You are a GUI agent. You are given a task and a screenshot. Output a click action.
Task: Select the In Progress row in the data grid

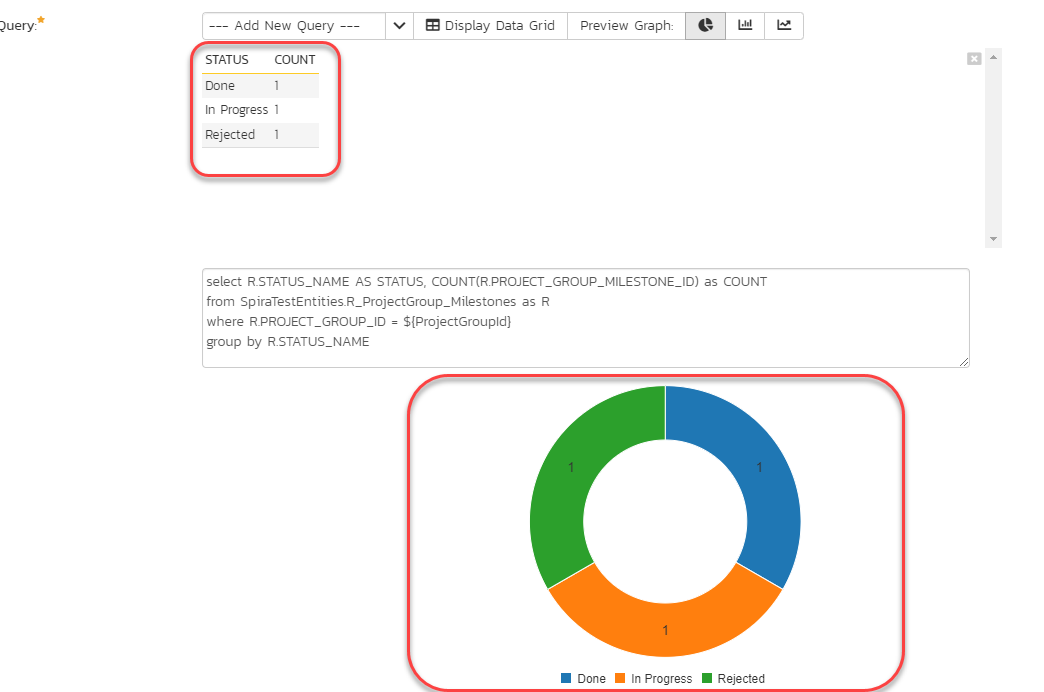click(260, 110)
